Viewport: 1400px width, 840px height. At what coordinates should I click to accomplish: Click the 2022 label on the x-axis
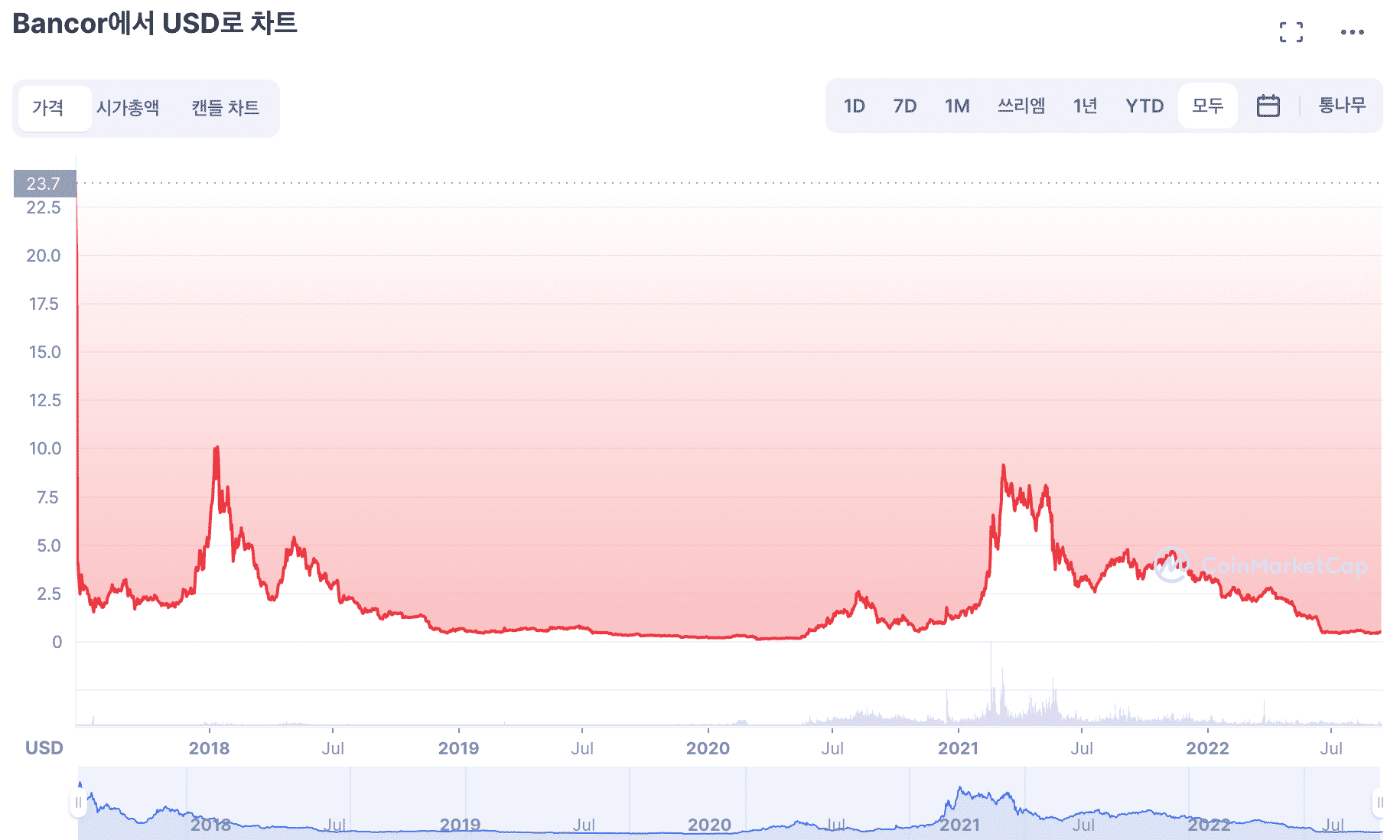pos(1207,748)
